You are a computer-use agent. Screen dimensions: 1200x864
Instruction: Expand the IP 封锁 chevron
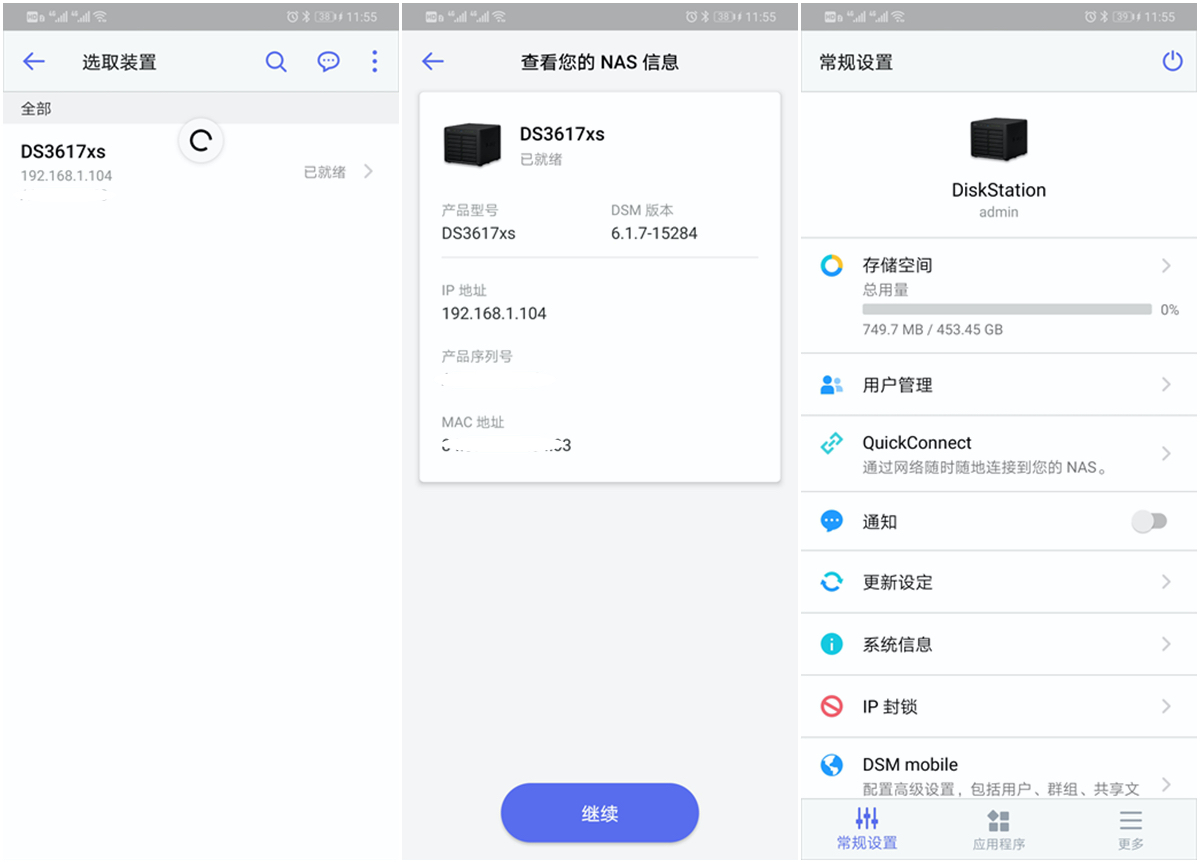coord(1166,707)
